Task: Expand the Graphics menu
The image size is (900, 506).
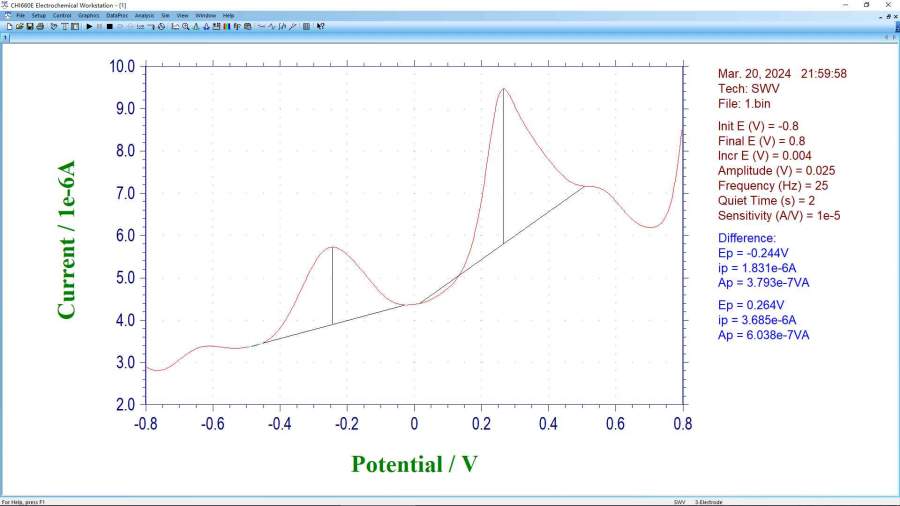Action: [89, 16]
